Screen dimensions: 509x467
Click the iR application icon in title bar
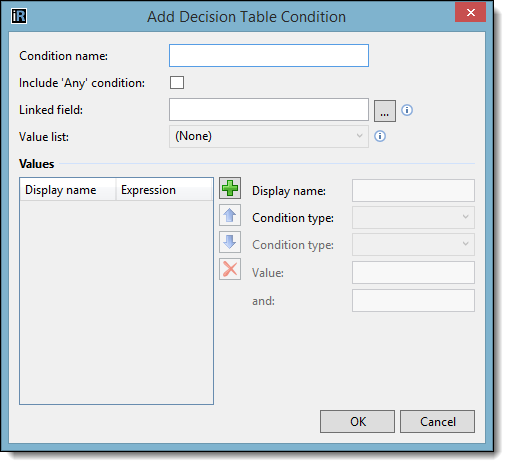pos(19,16)
